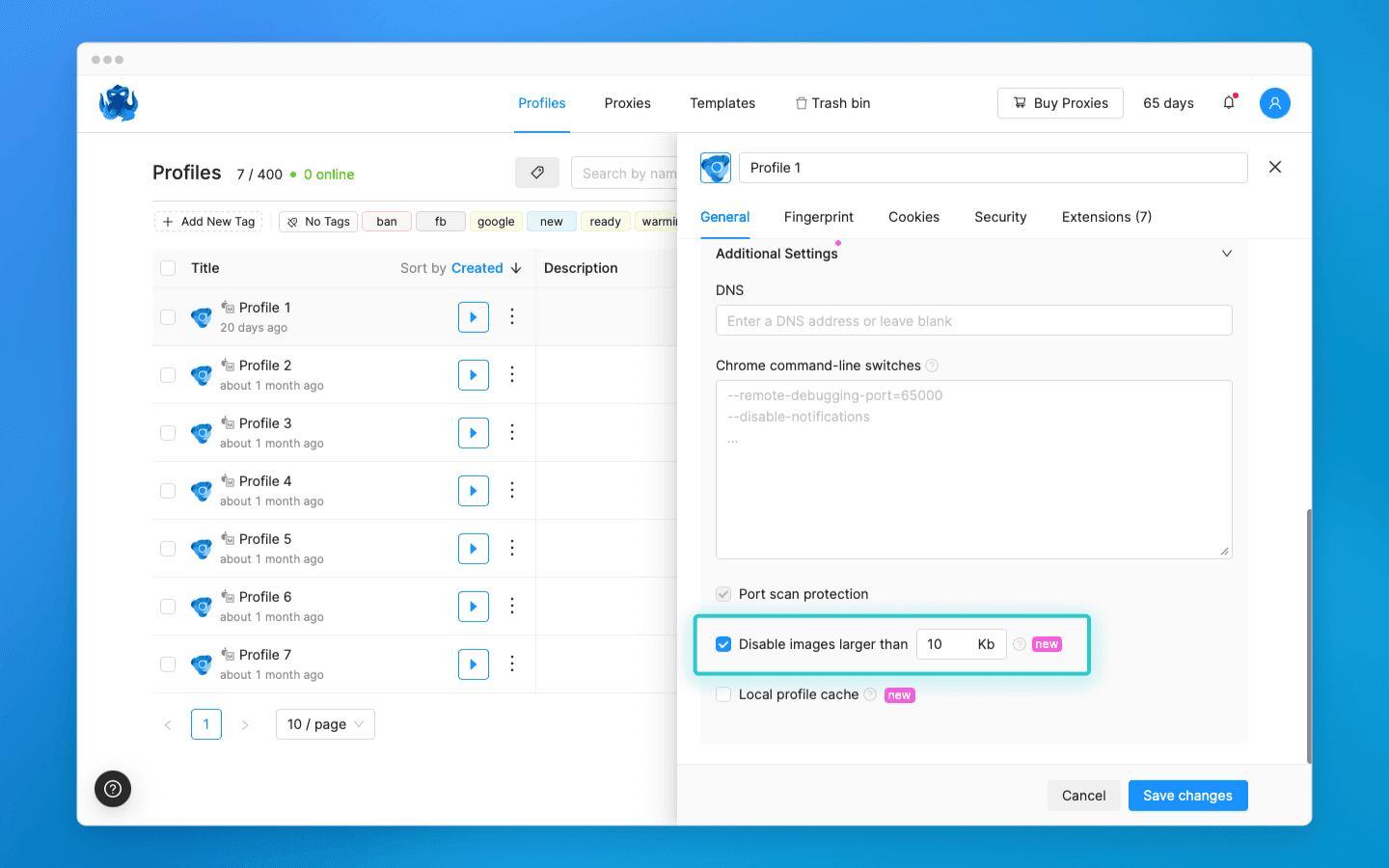Open more options for Profile 7
1389x868 pixels.
pos(512,664)
